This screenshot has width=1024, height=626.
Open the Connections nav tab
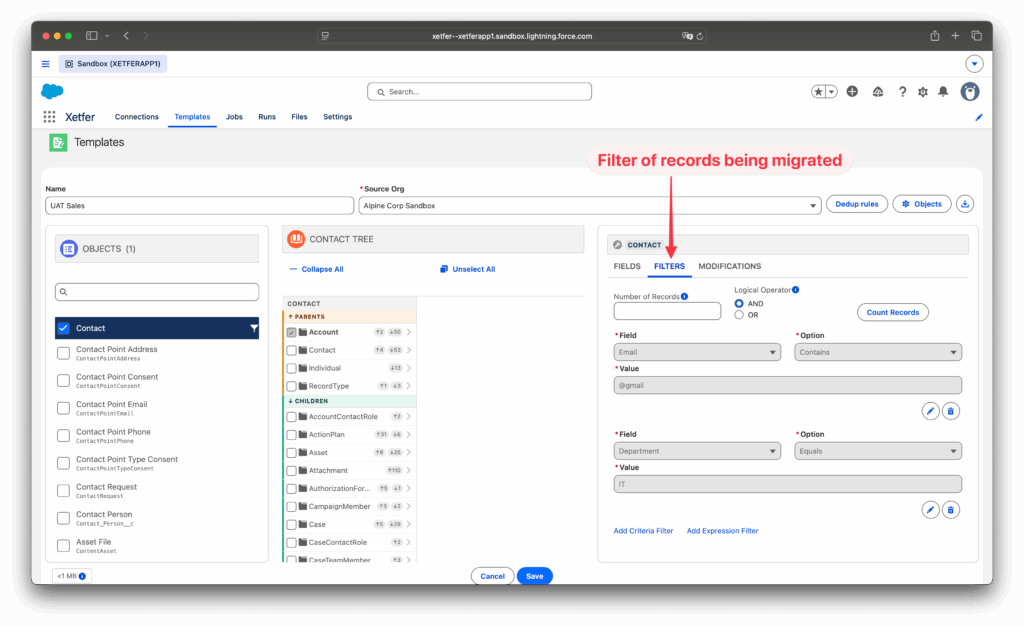(136, 117)
